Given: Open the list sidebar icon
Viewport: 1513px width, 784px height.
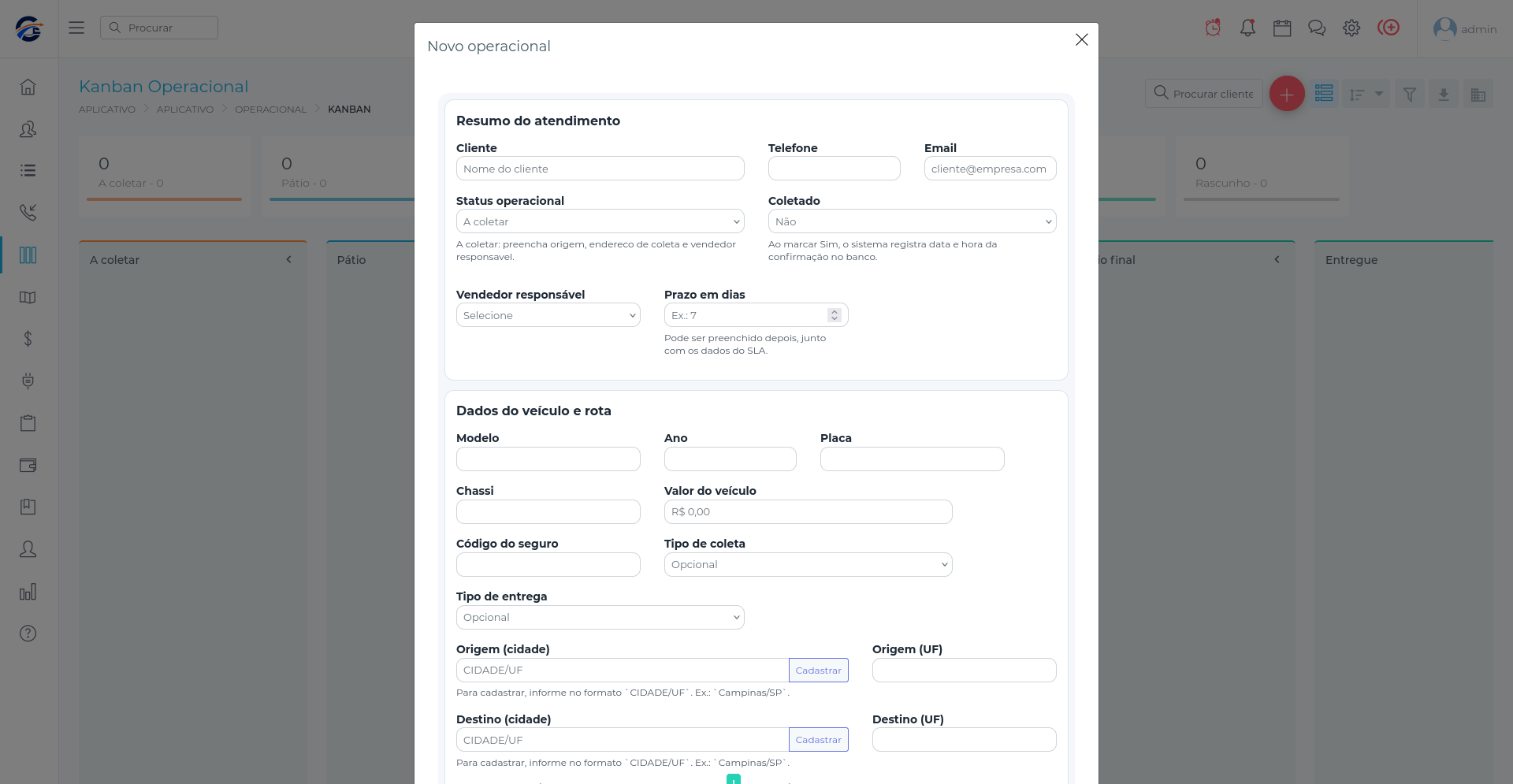Looking at the screenshot, I should coord(28,171).
